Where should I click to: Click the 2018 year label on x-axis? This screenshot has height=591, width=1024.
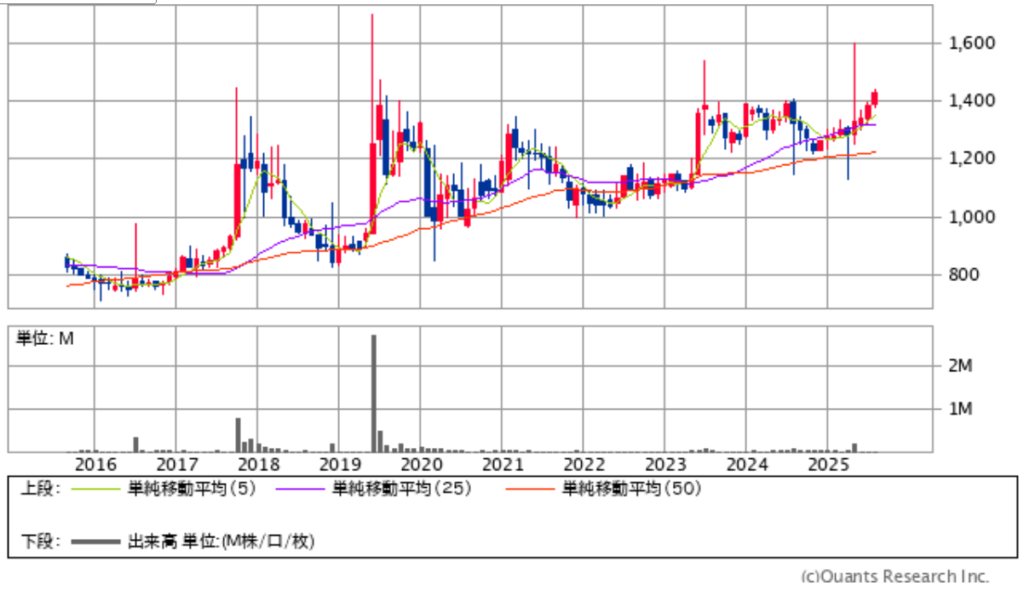tap(259, 465)
